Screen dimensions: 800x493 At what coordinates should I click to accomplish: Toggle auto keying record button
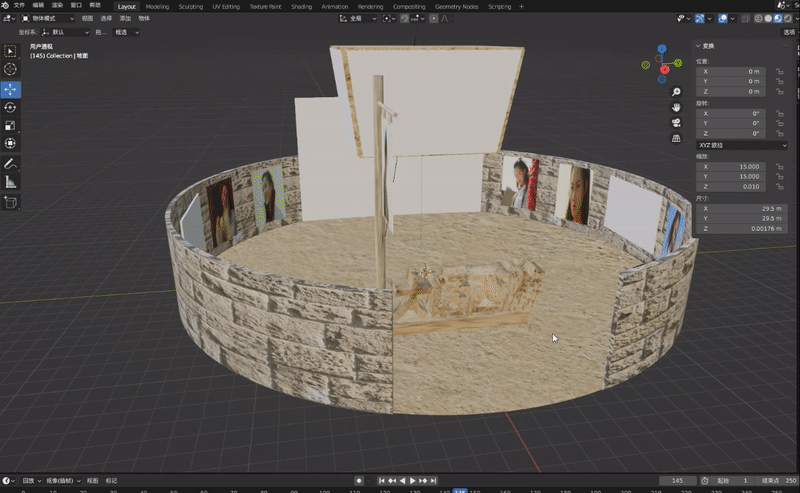359,481
